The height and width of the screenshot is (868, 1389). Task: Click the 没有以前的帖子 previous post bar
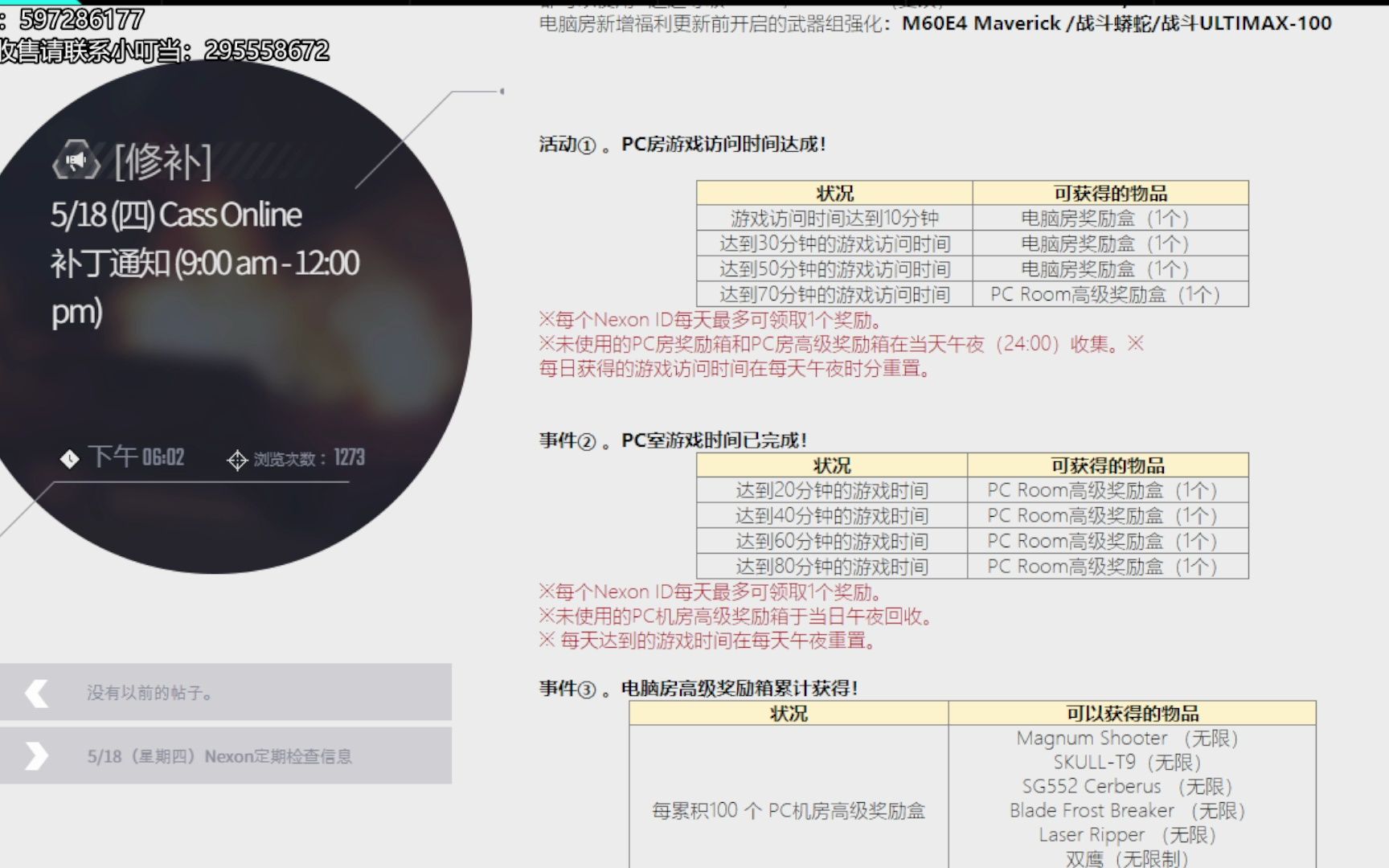226,692
